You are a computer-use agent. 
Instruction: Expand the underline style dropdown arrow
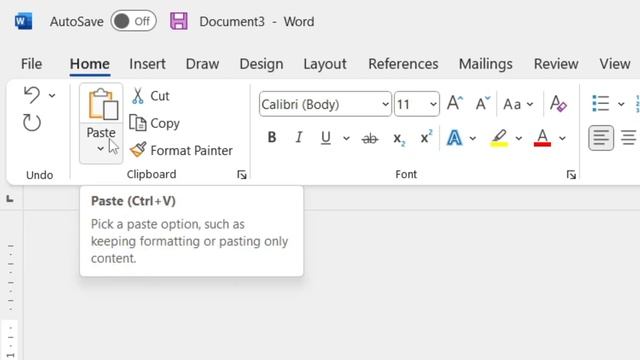pyautogui.click(x=346, y=139)
